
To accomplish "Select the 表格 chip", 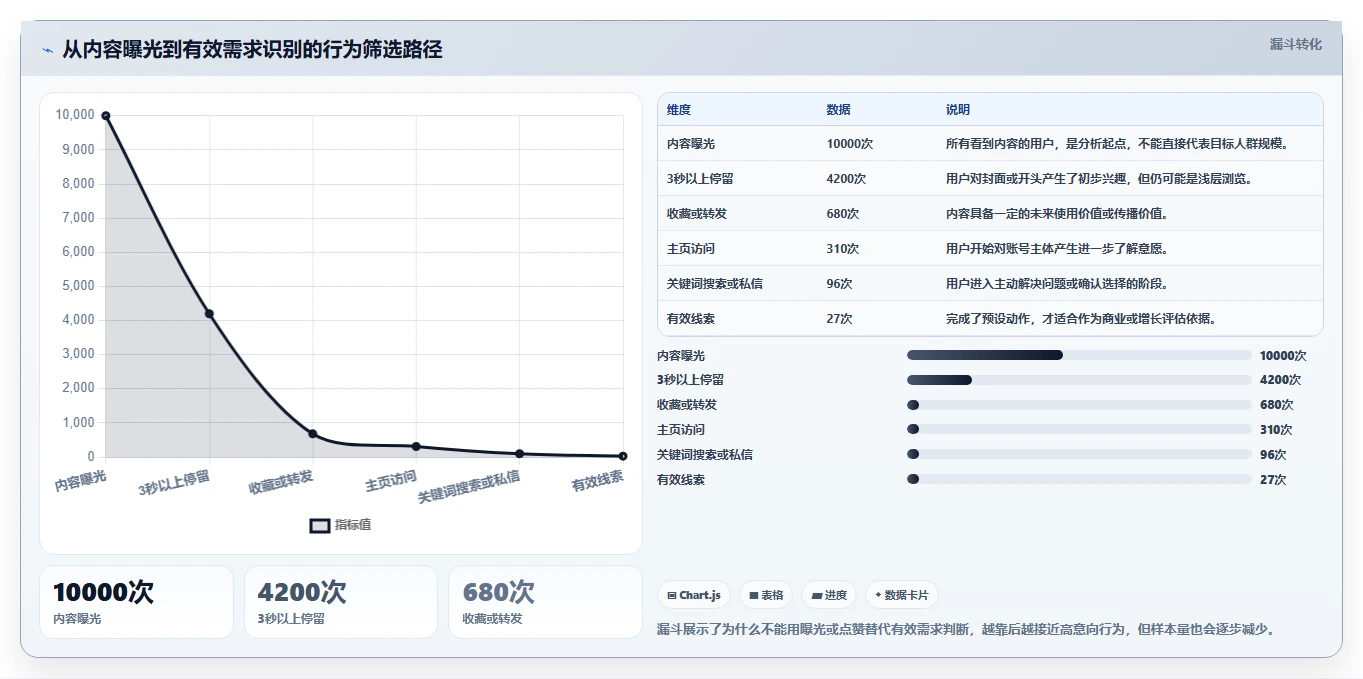I will [766, 595].
